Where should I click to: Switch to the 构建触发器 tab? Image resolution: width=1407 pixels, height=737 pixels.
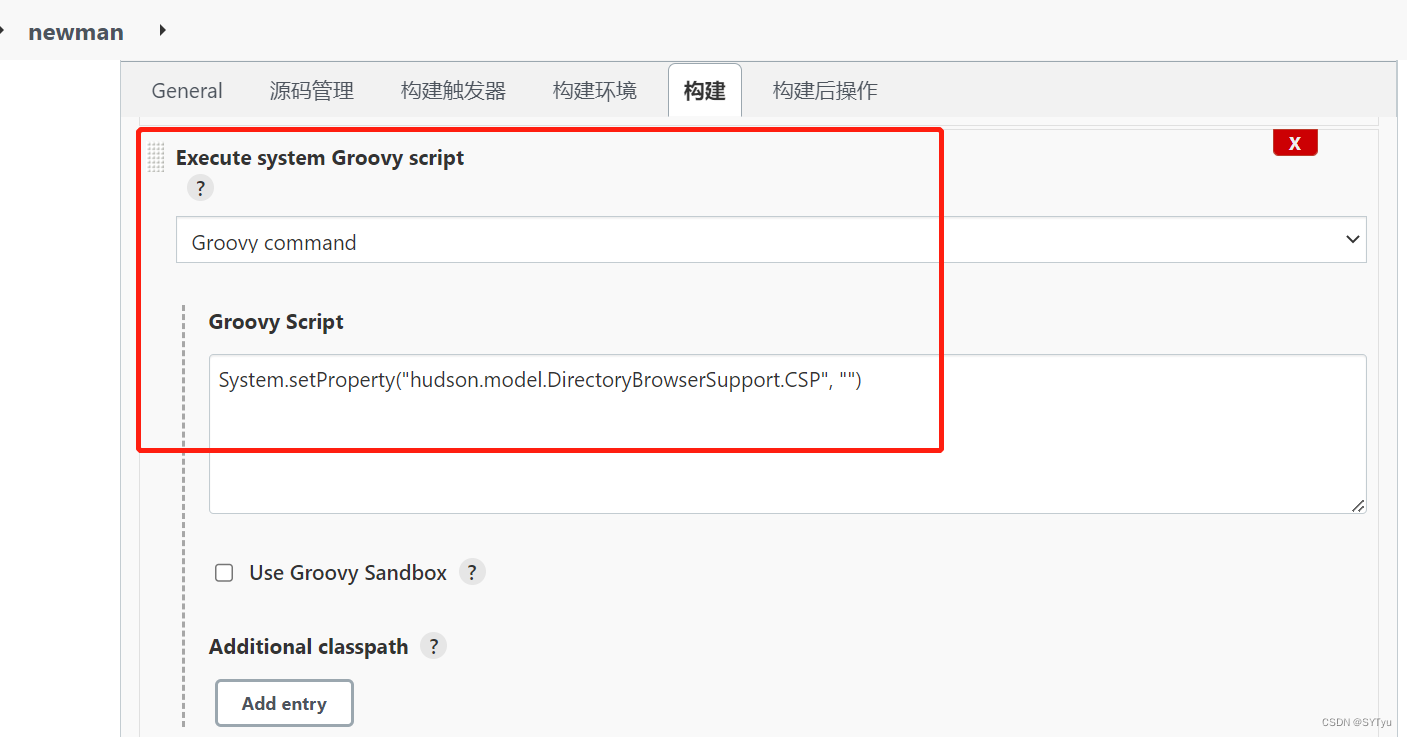tap(453, 91)
